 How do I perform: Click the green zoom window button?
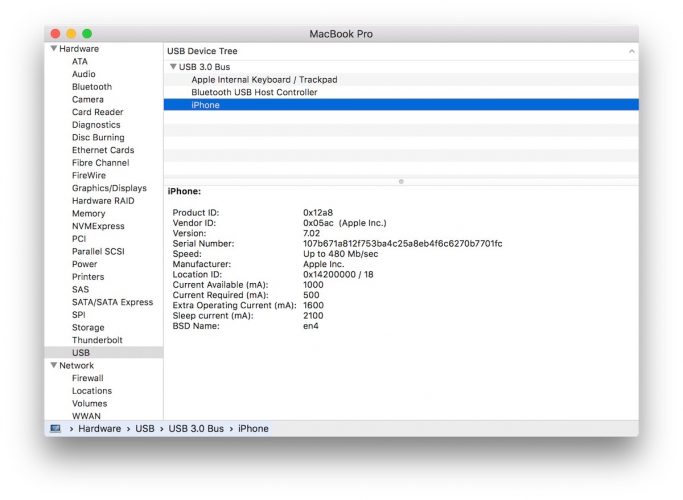point(87,34)
